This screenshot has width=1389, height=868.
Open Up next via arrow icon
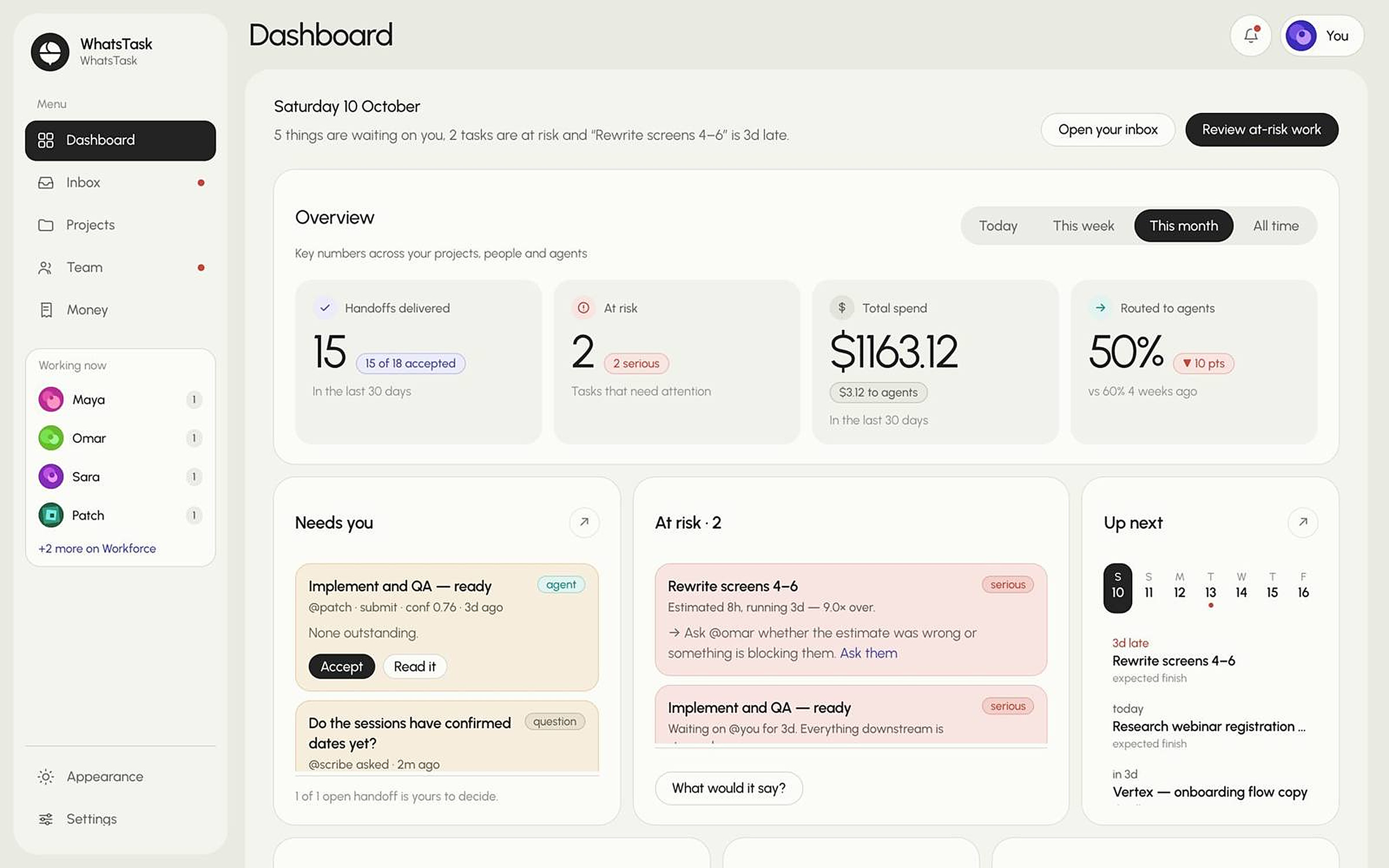point(1303,523)
